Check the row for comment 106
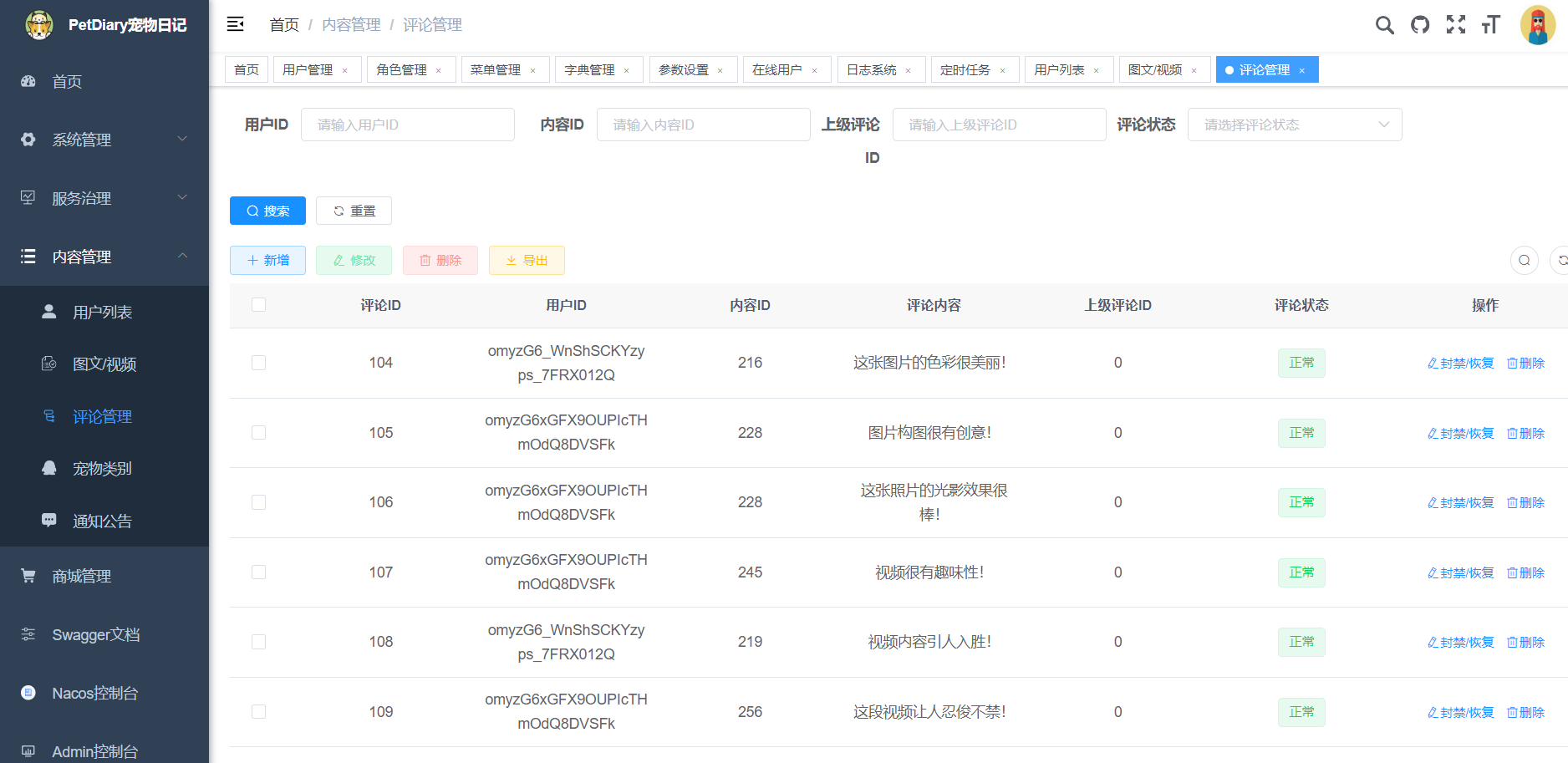The image size is (1568, 763). 259,502
